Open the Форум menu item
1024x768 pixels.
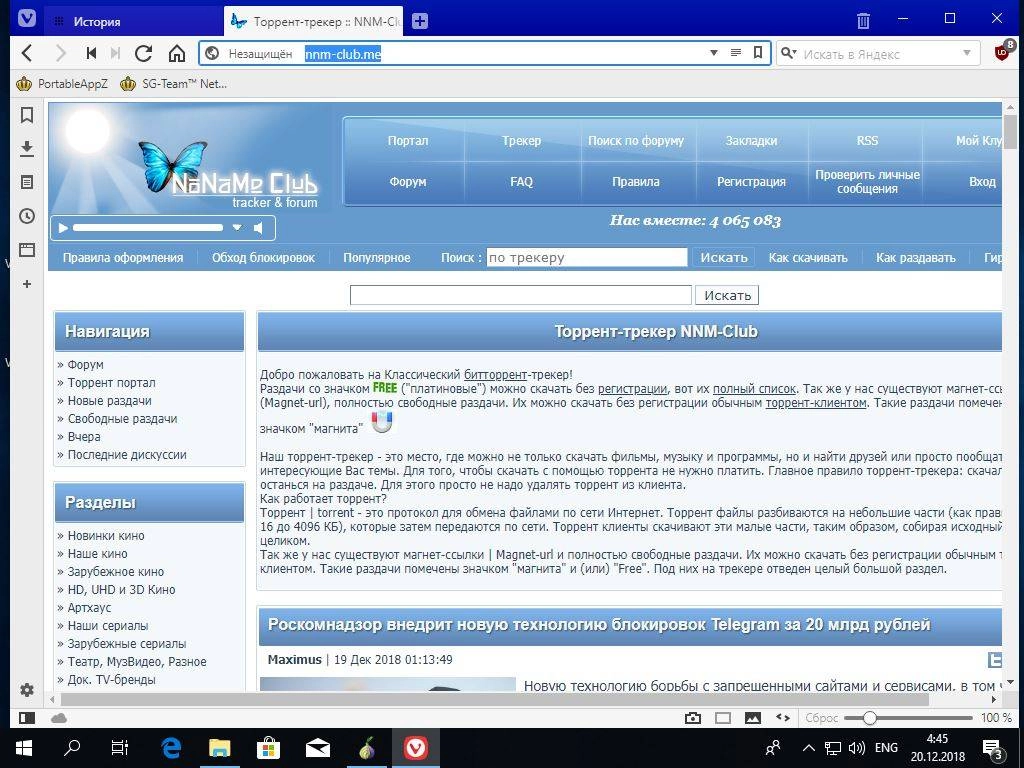(x=408, y=182)
